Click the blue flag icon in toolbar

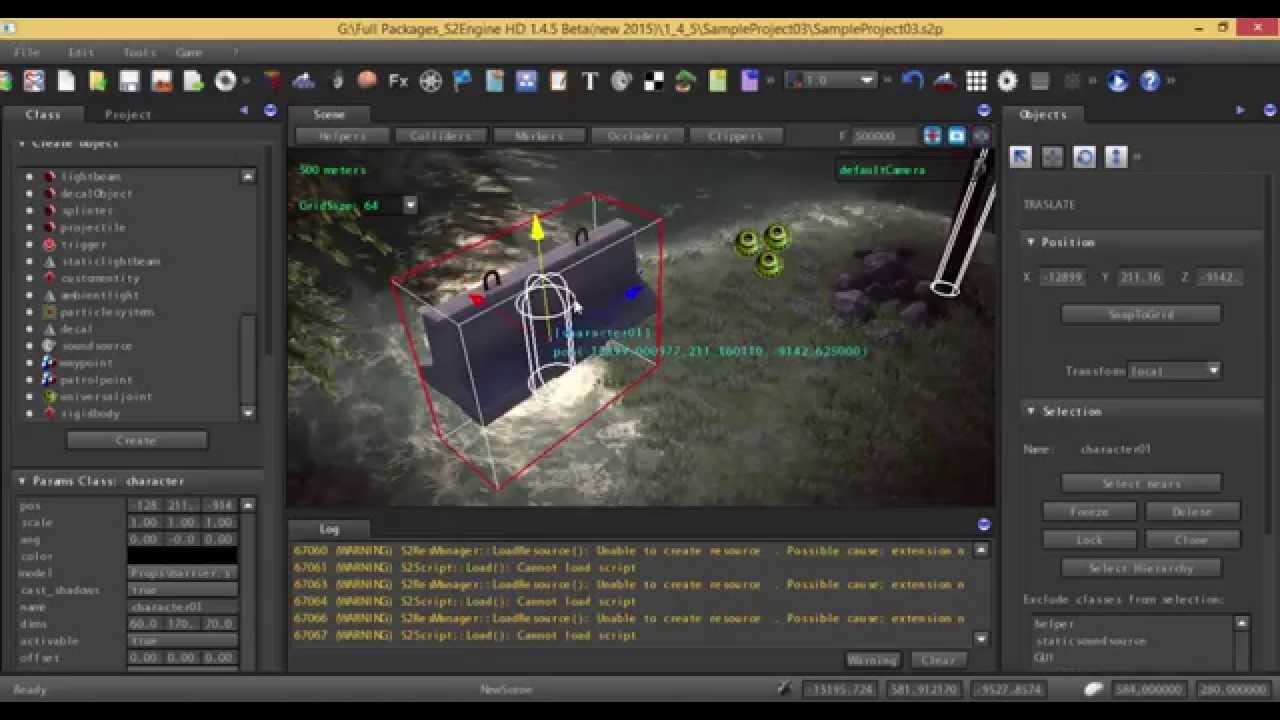[462, 81]
